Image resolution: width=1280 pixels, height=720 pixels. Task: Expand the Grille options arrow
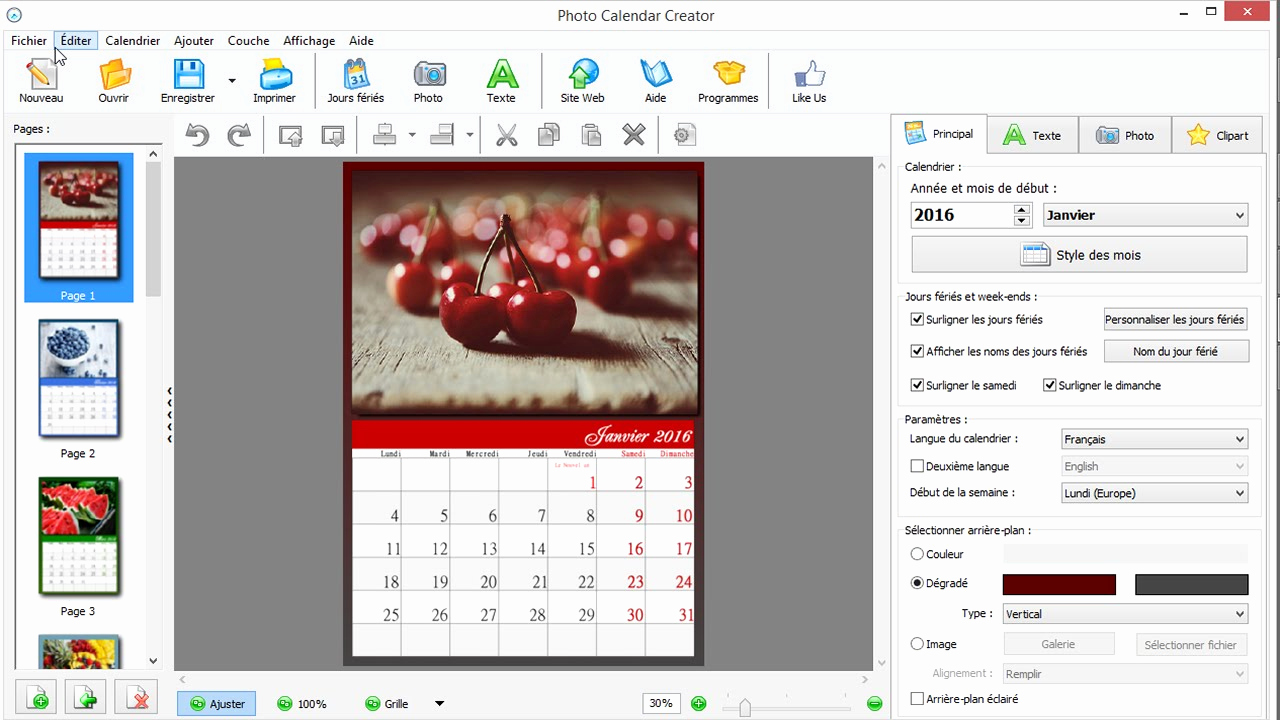click(x=439, y=704)
